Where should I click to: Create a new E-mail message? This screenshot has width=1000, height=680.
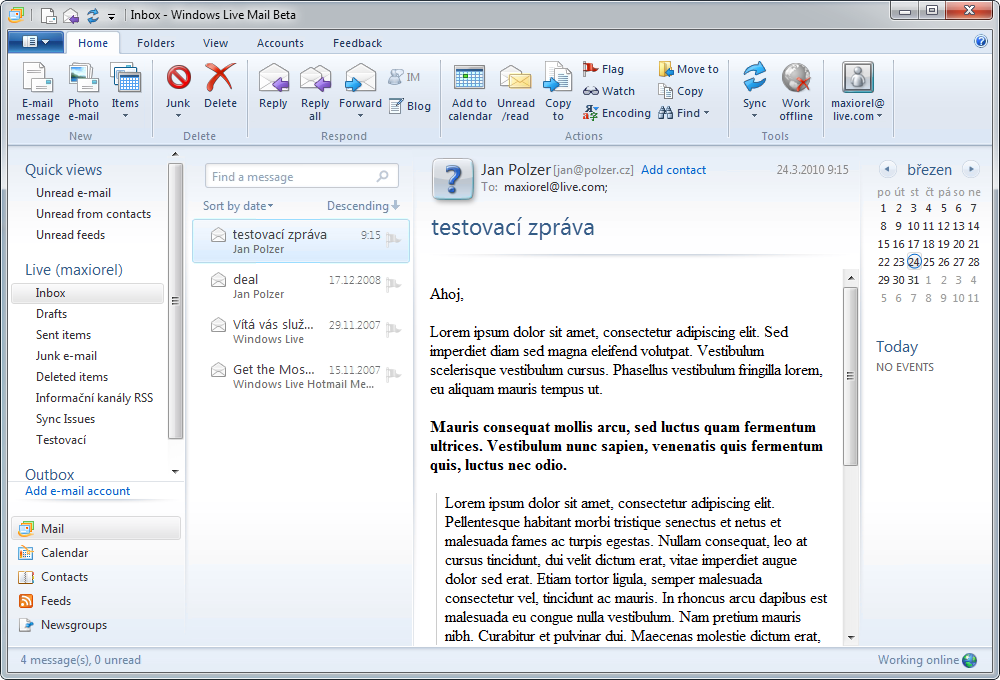point(38,92)
